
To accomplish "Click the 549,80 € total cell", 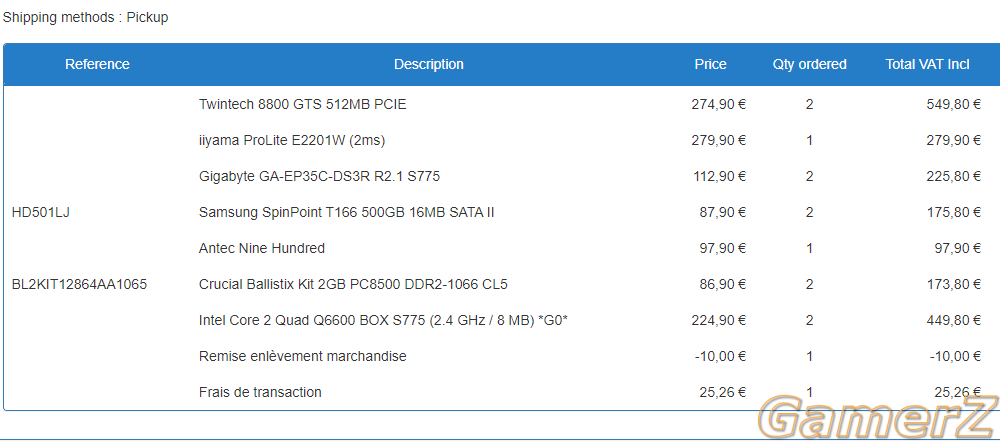I will [953, 104].
